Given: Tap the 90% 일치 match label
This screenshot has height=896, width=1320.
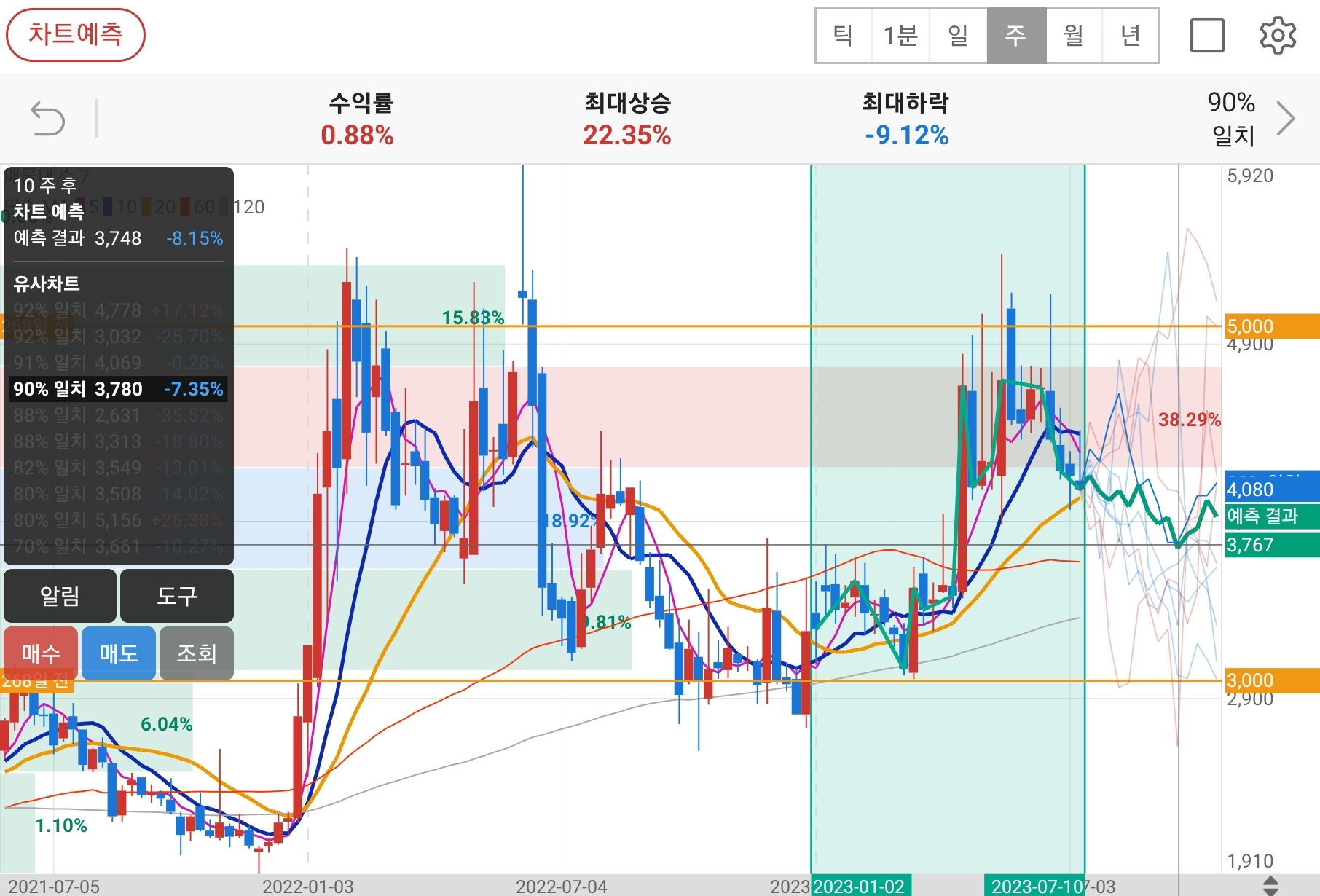Looking at the screenshot, I should [1232, 119].
